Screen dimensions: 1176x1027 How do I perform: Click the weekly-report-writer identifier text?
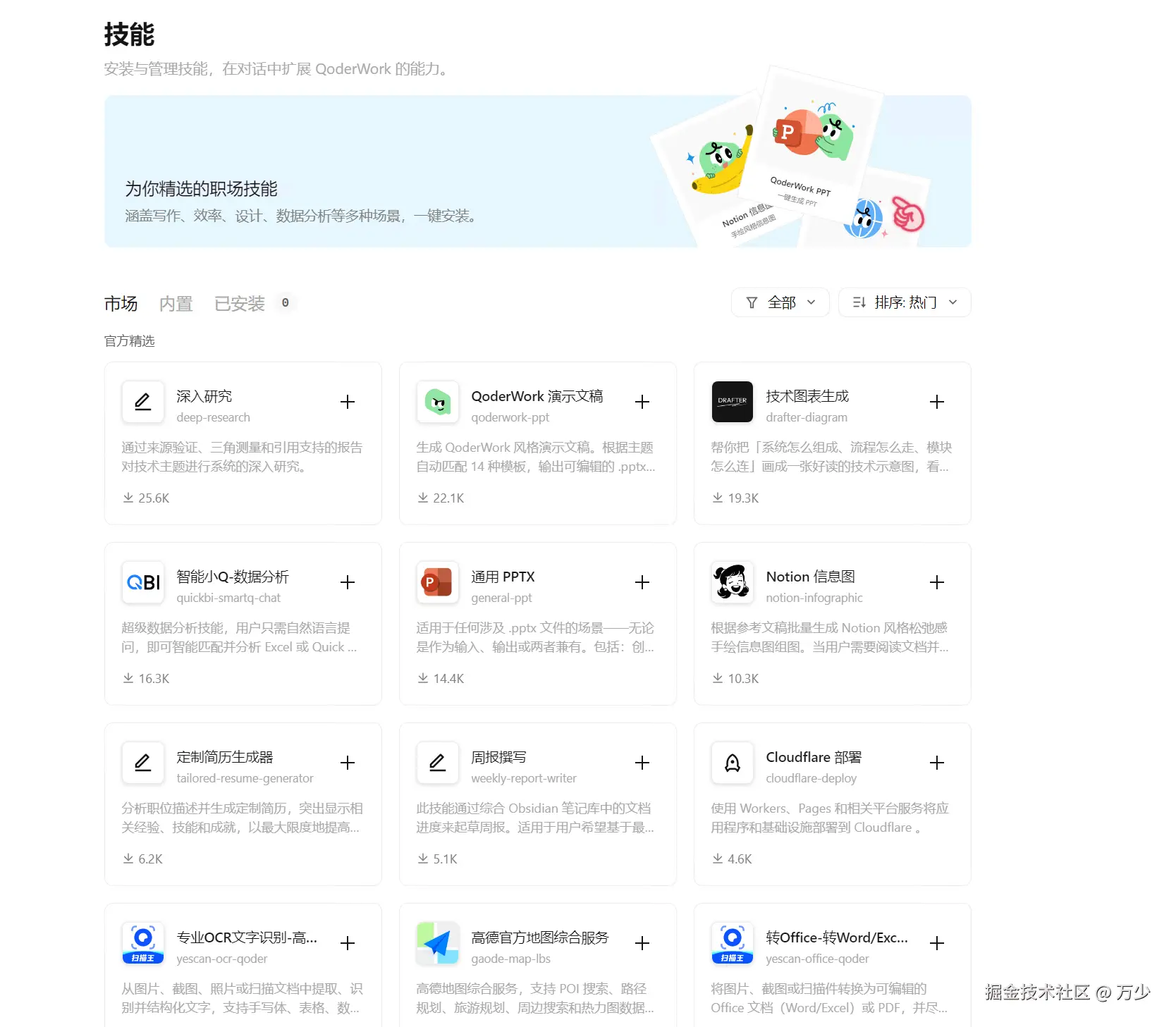[x=524, y=778]
